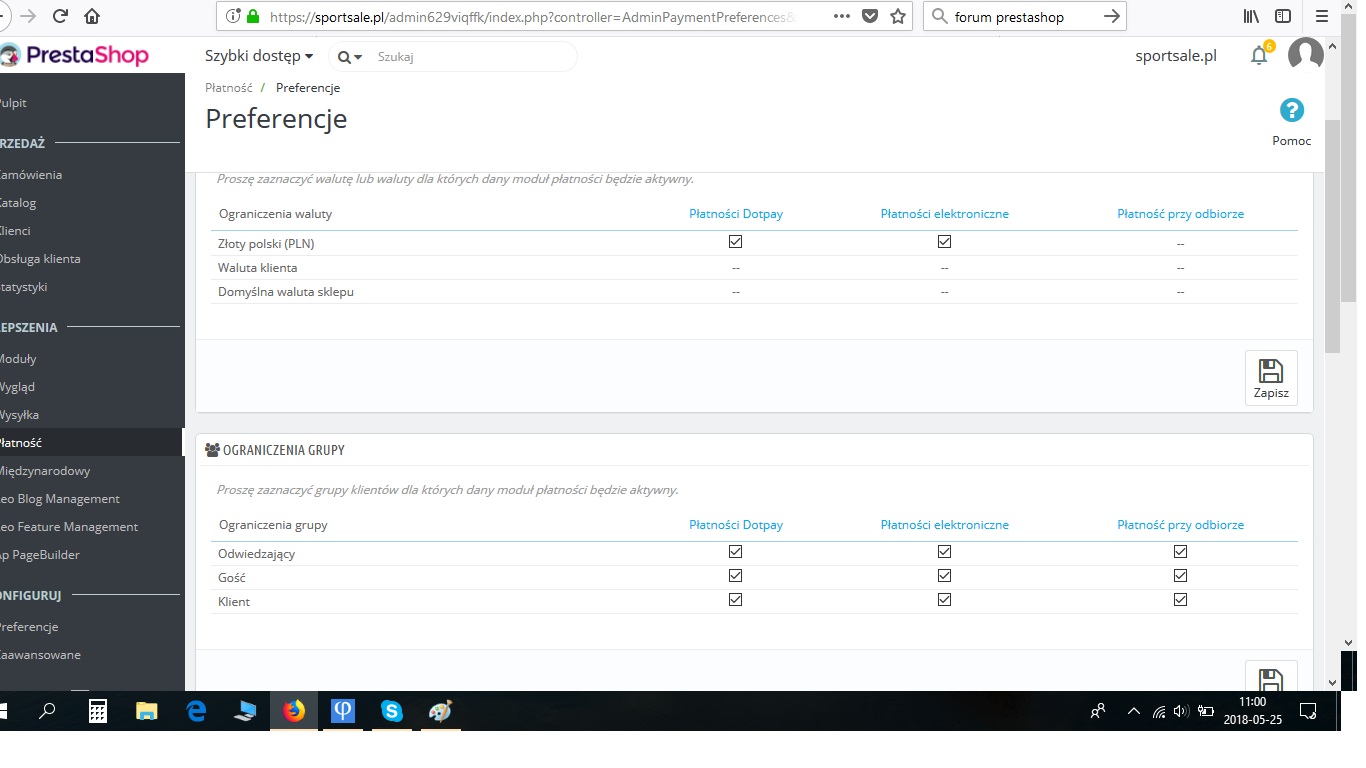1366x768 pixels.
Task: Open Obsługa klienta in the sidebar
Action: pos(40,259)
